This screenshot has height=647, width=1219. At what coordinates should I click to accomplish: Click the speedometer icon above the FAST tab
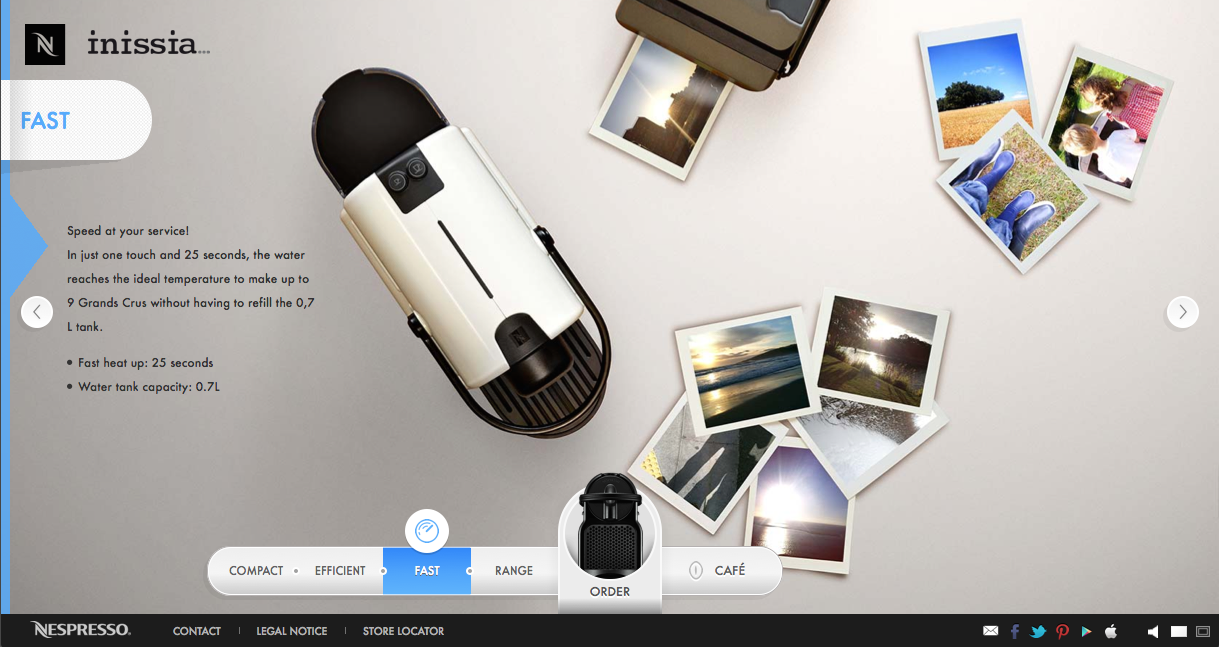point(427,531)
